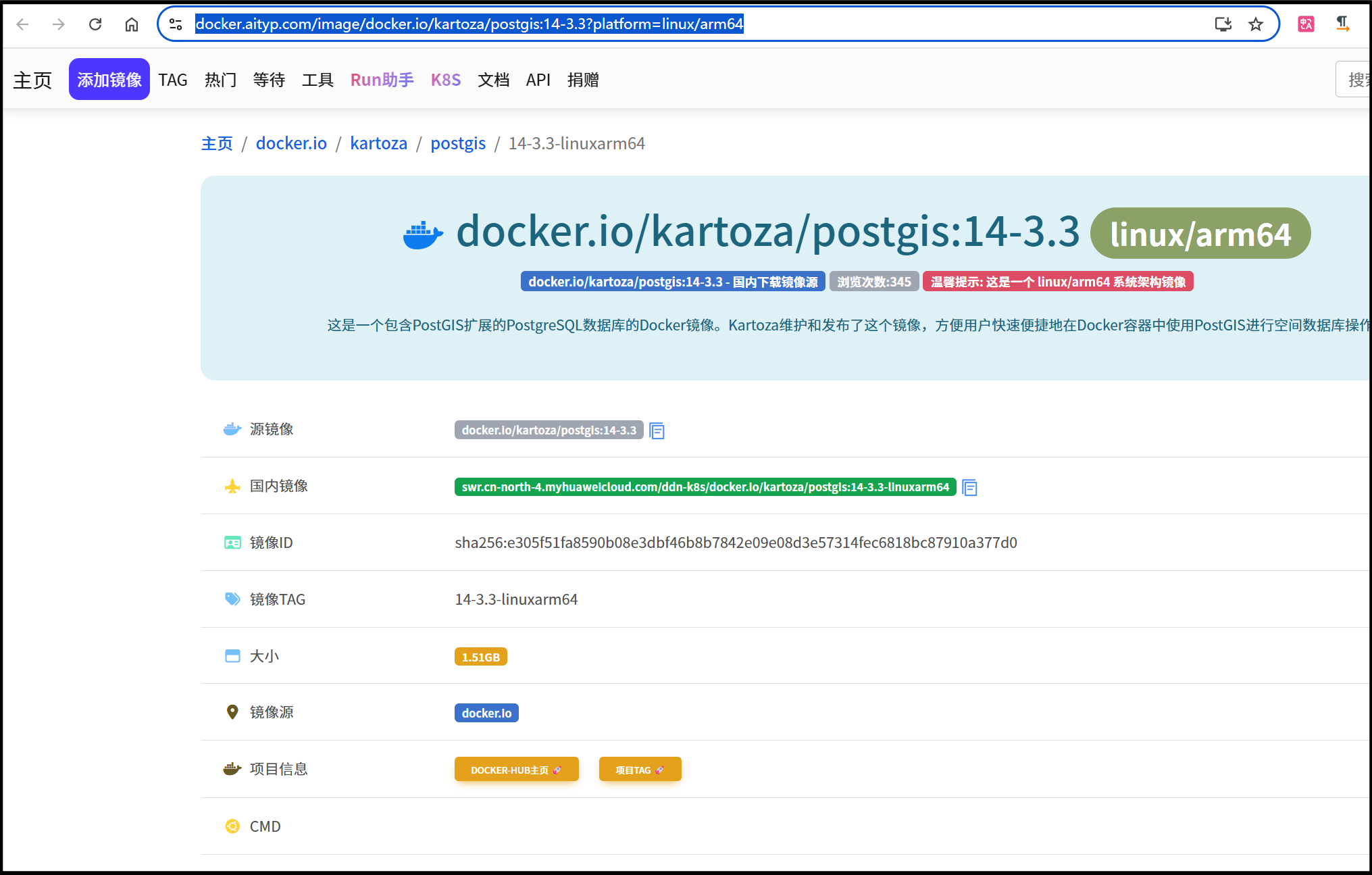Click the location pin icon beside 镜像源
Viewport: 1372px width, 875px height.
pyautogui.click(x=232, y=712)
